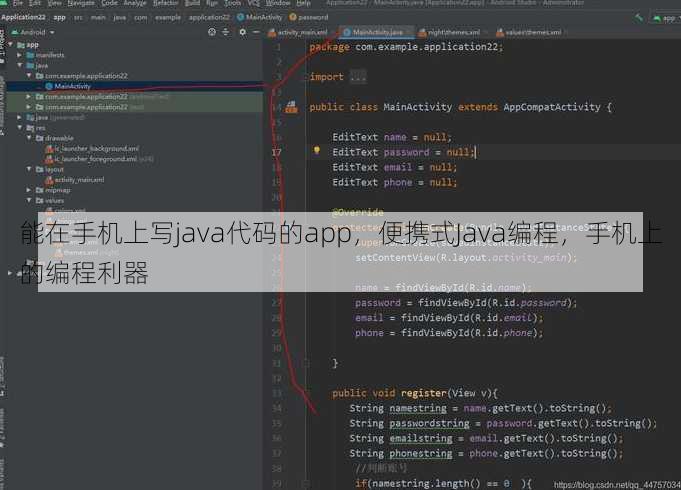Click Application22 breadcrumb
The height and width of the screenshot is (490, 681).
click(23, 17)
